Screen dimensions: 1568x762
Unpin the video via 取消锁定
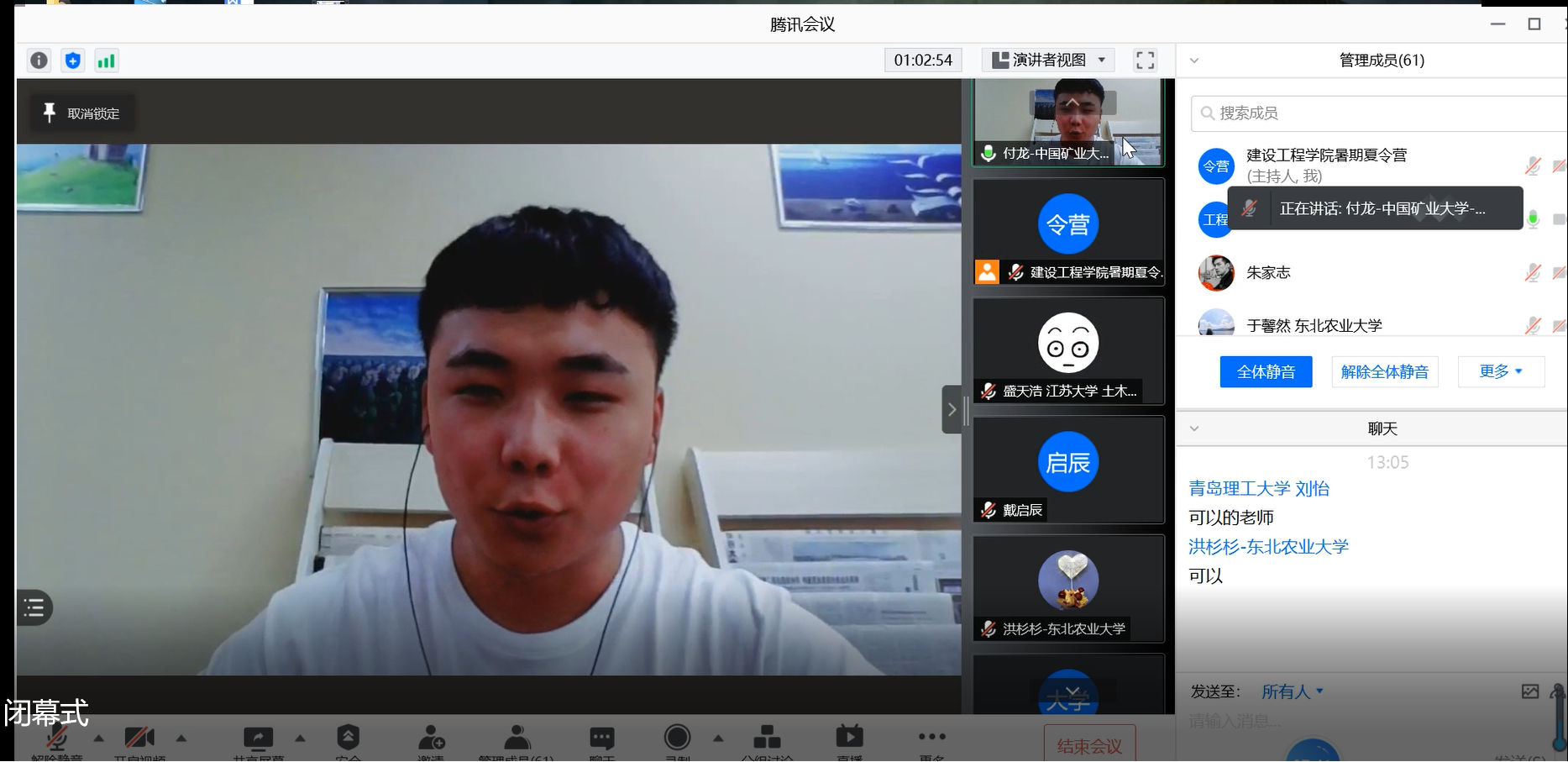click(82, 113)
